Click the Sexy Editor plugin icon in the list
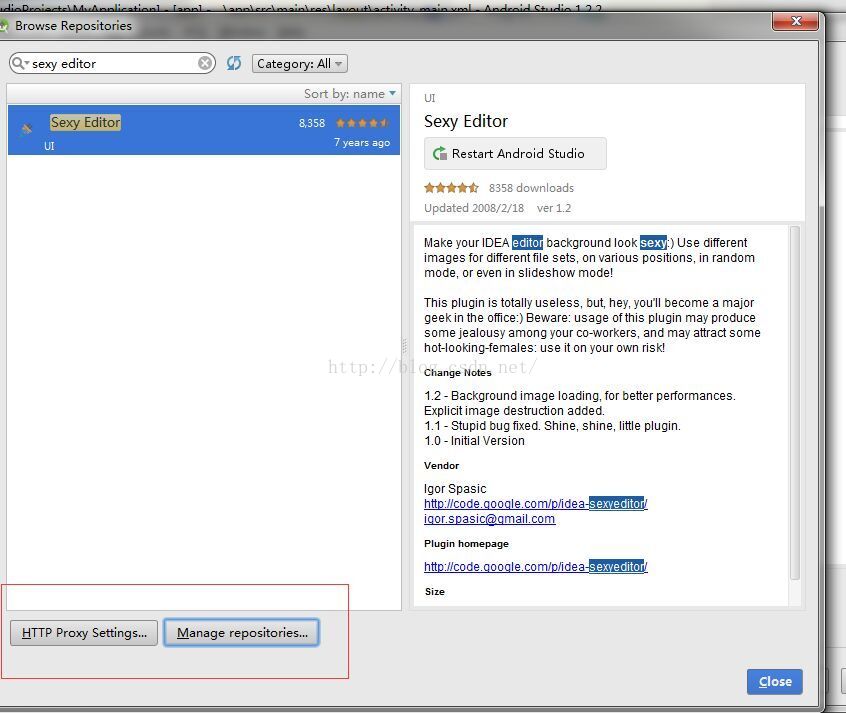This screenshot has width=846, height=713. coord(26,129)
